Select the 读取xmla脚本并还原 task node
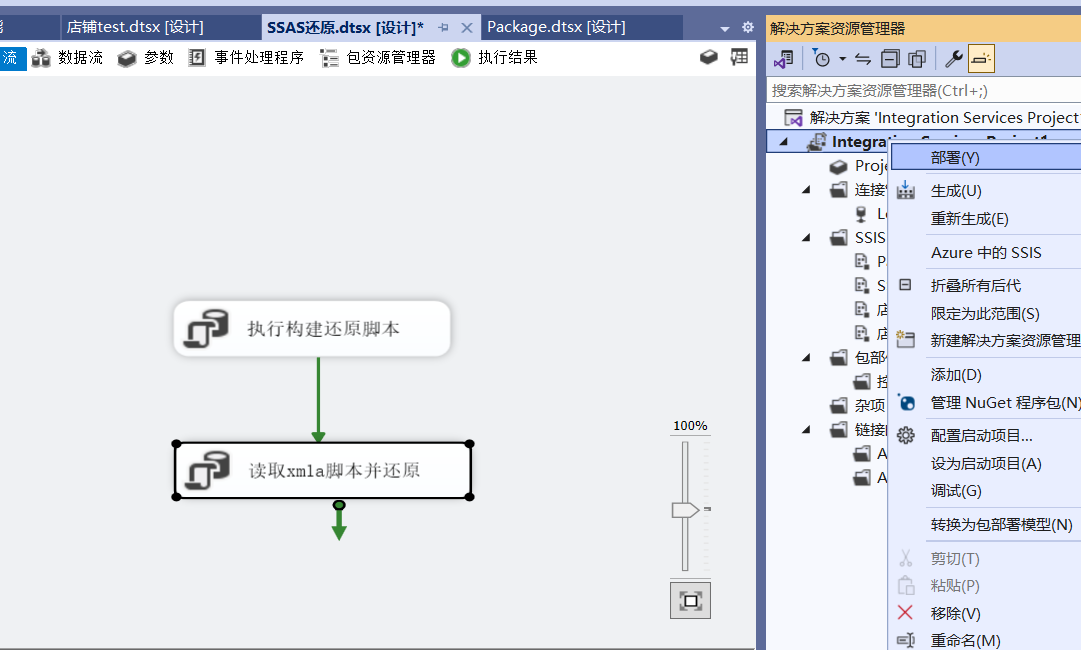Screen dimensions: 1081x650 tap(323, 470)
